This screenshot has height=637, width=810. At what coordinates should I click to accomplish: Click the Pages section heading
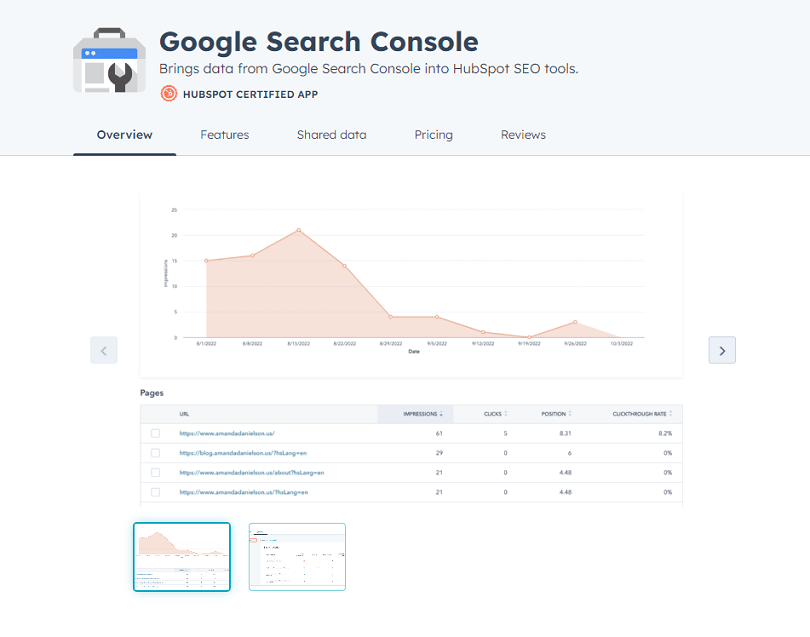[151, 393]
